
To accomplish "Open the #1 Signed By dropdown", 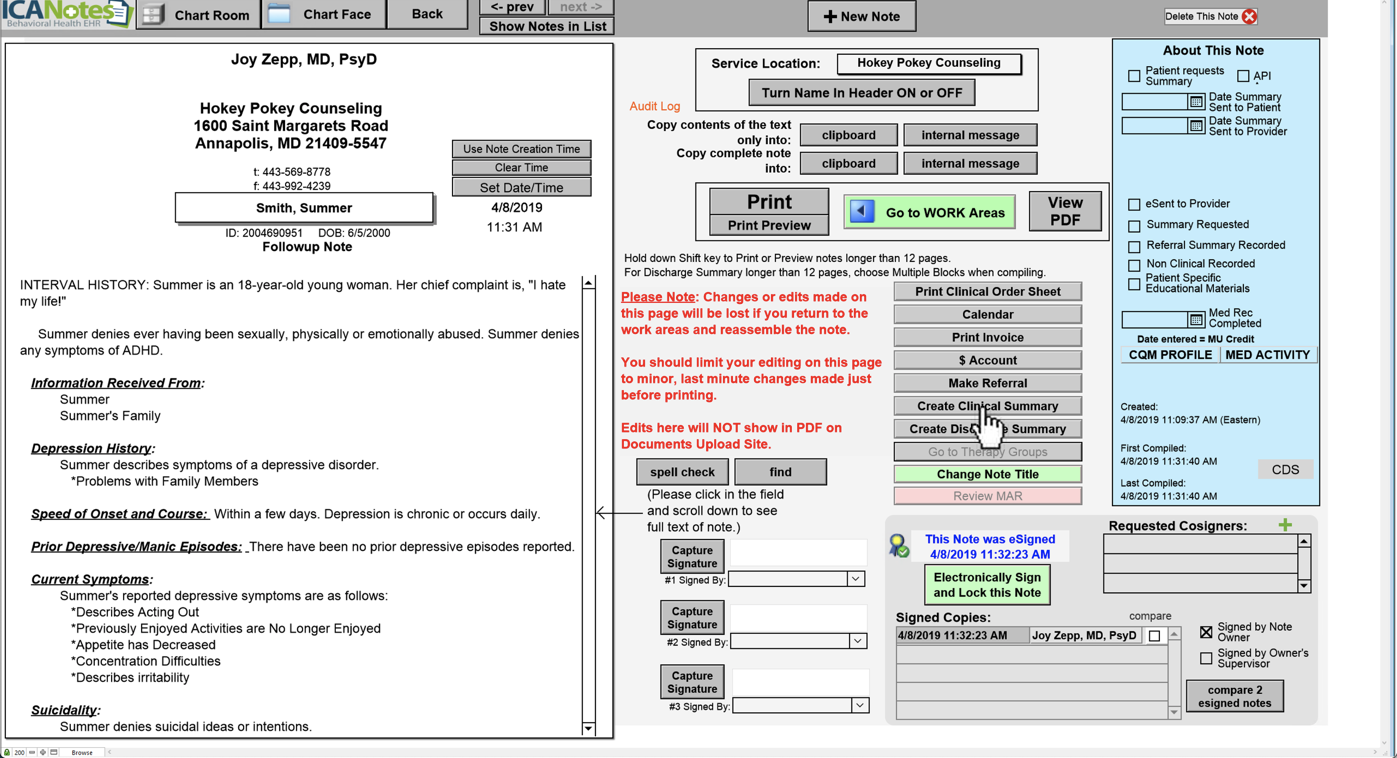I will tap(856, 579).
